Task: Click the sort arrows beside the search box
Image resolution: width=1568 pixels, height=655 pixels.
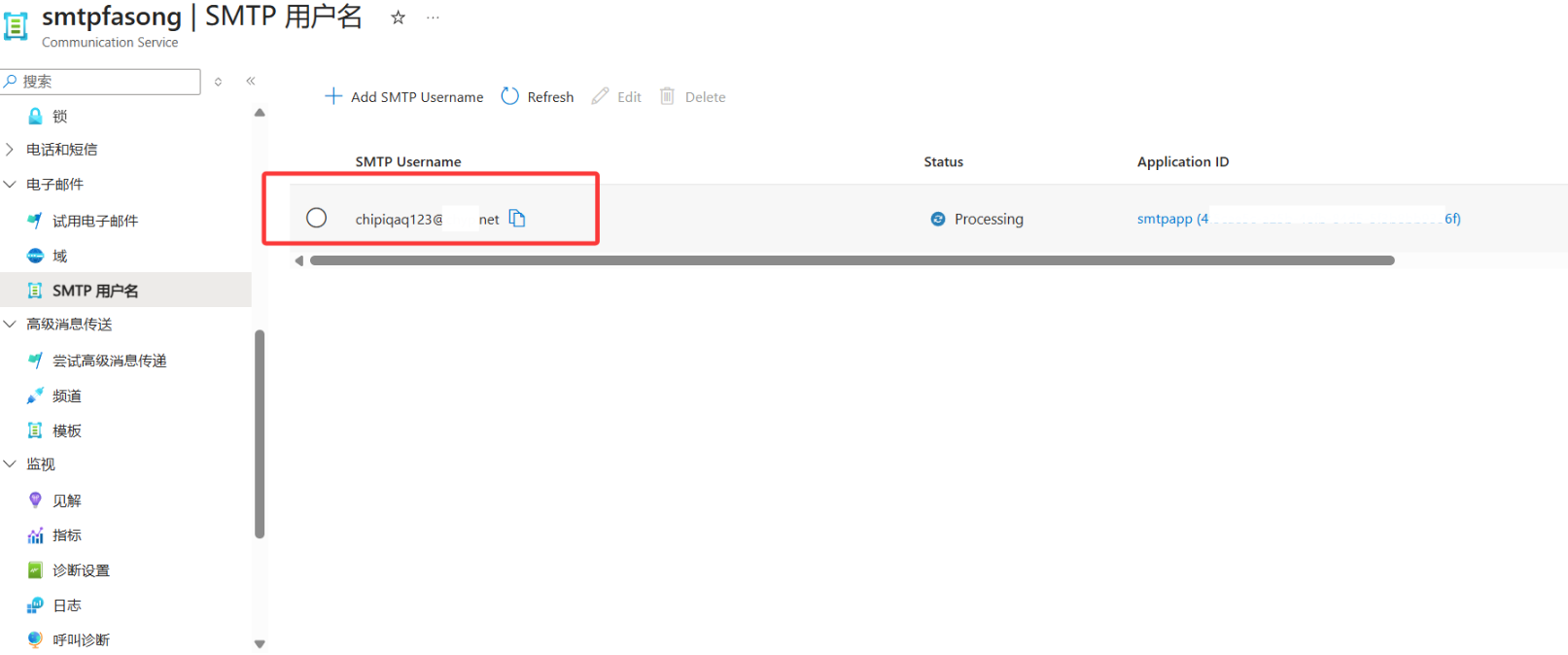Action: (219, 82)
